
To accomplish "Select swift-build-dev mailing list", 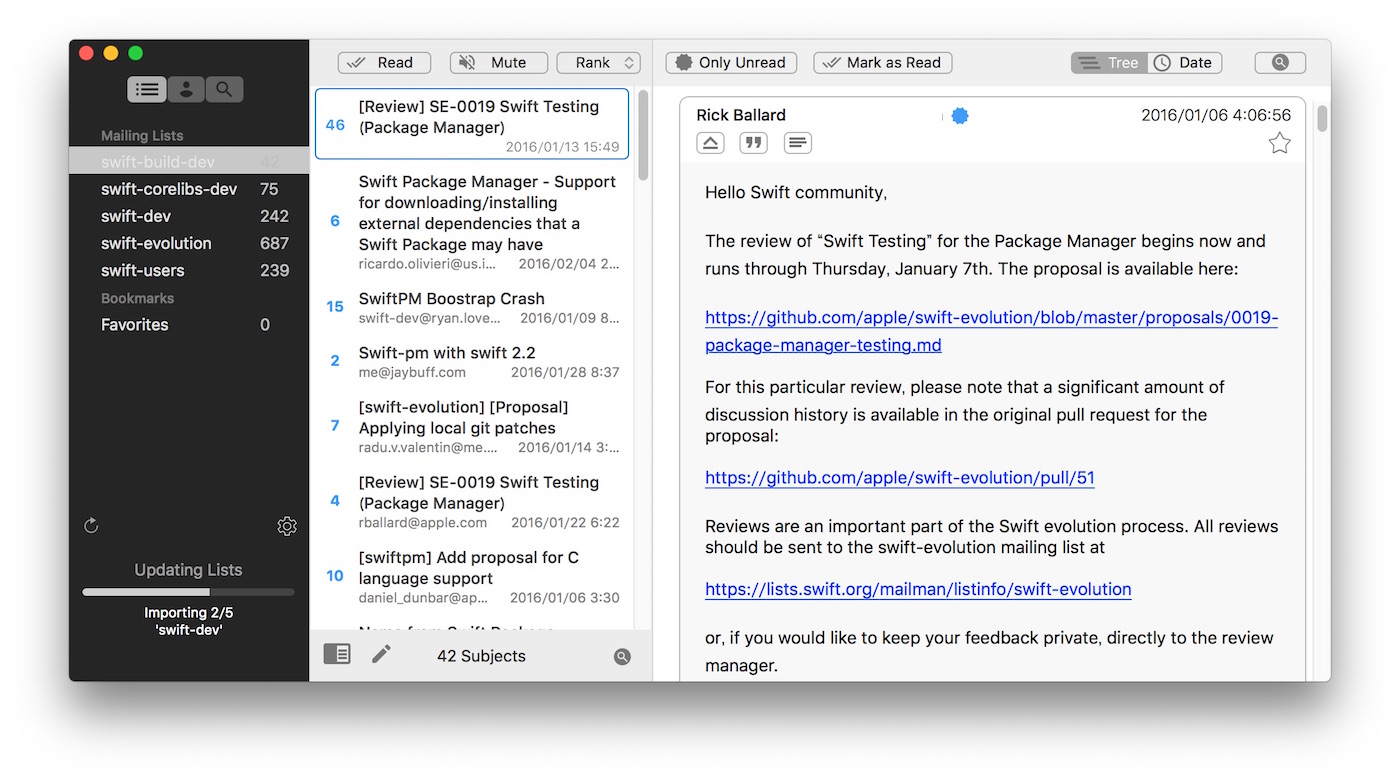I will pyautogui.click(x=189, y=162).
